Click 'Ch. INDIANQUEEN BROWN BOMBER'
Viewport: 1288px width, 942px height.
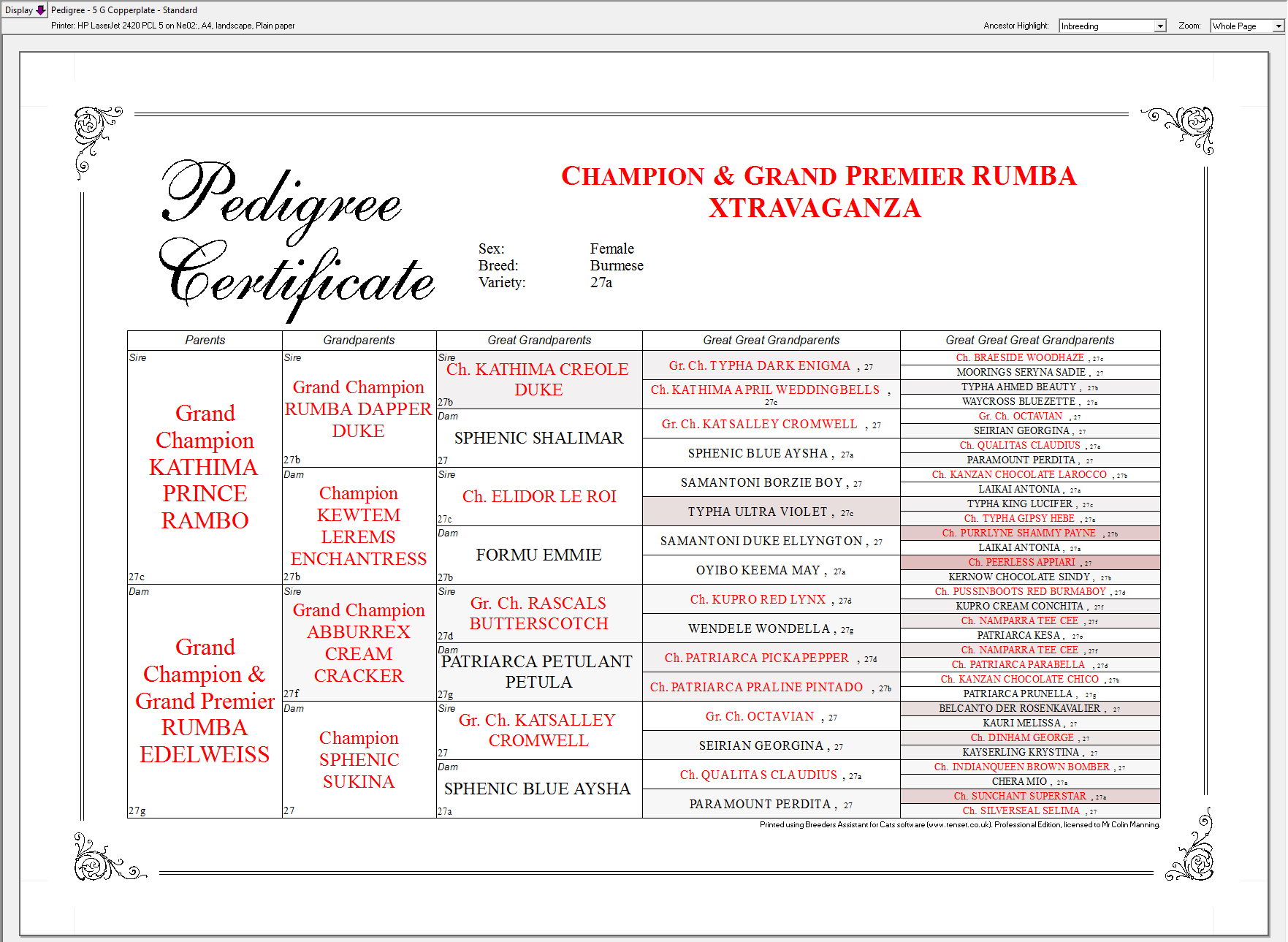click(x=1030, y=767)
